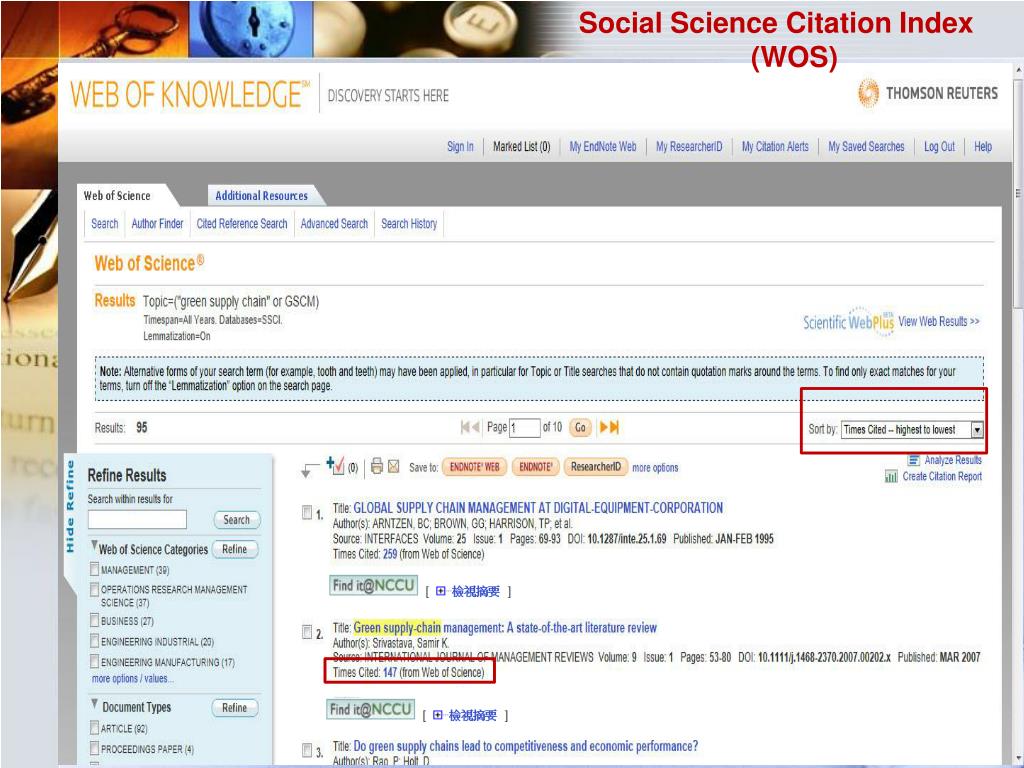1024x768 pixels.
Task: Open My Citation Alerts link
Action: (775, 146)
